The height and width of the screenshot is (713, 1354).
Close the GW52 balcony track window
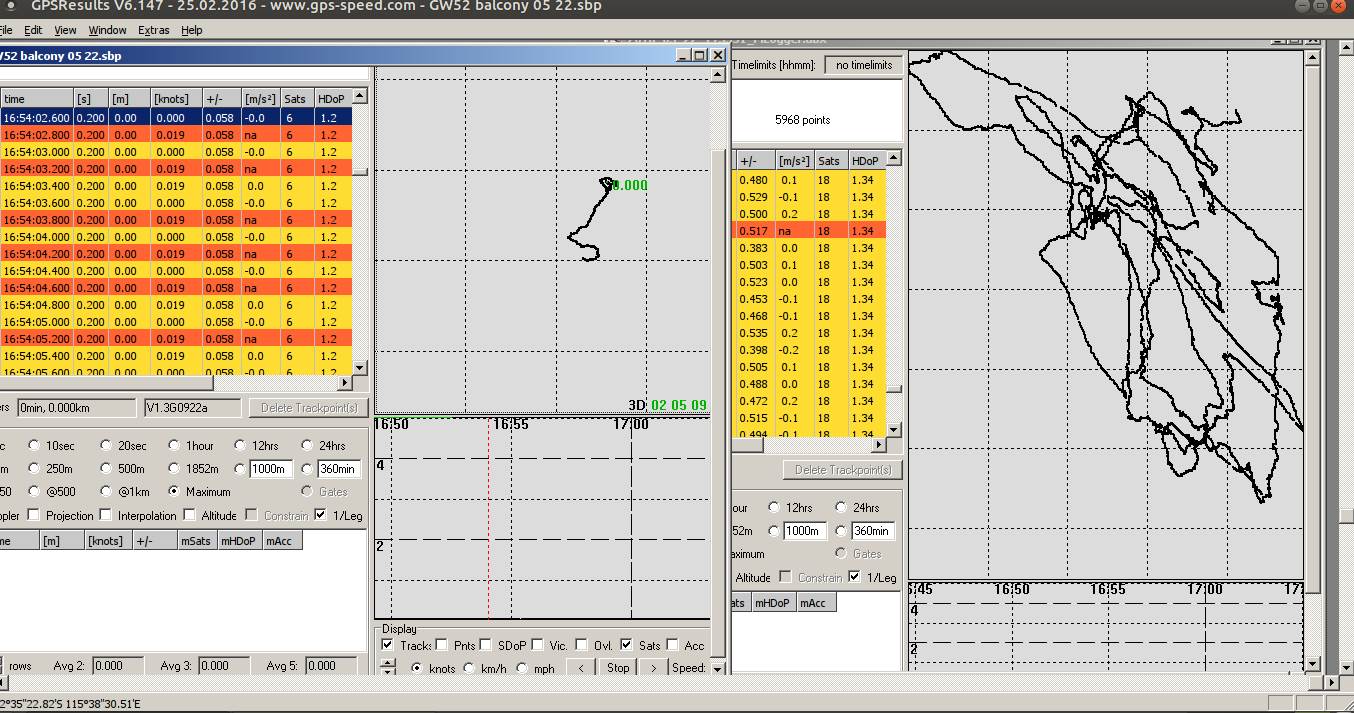(x=717, y=55)
